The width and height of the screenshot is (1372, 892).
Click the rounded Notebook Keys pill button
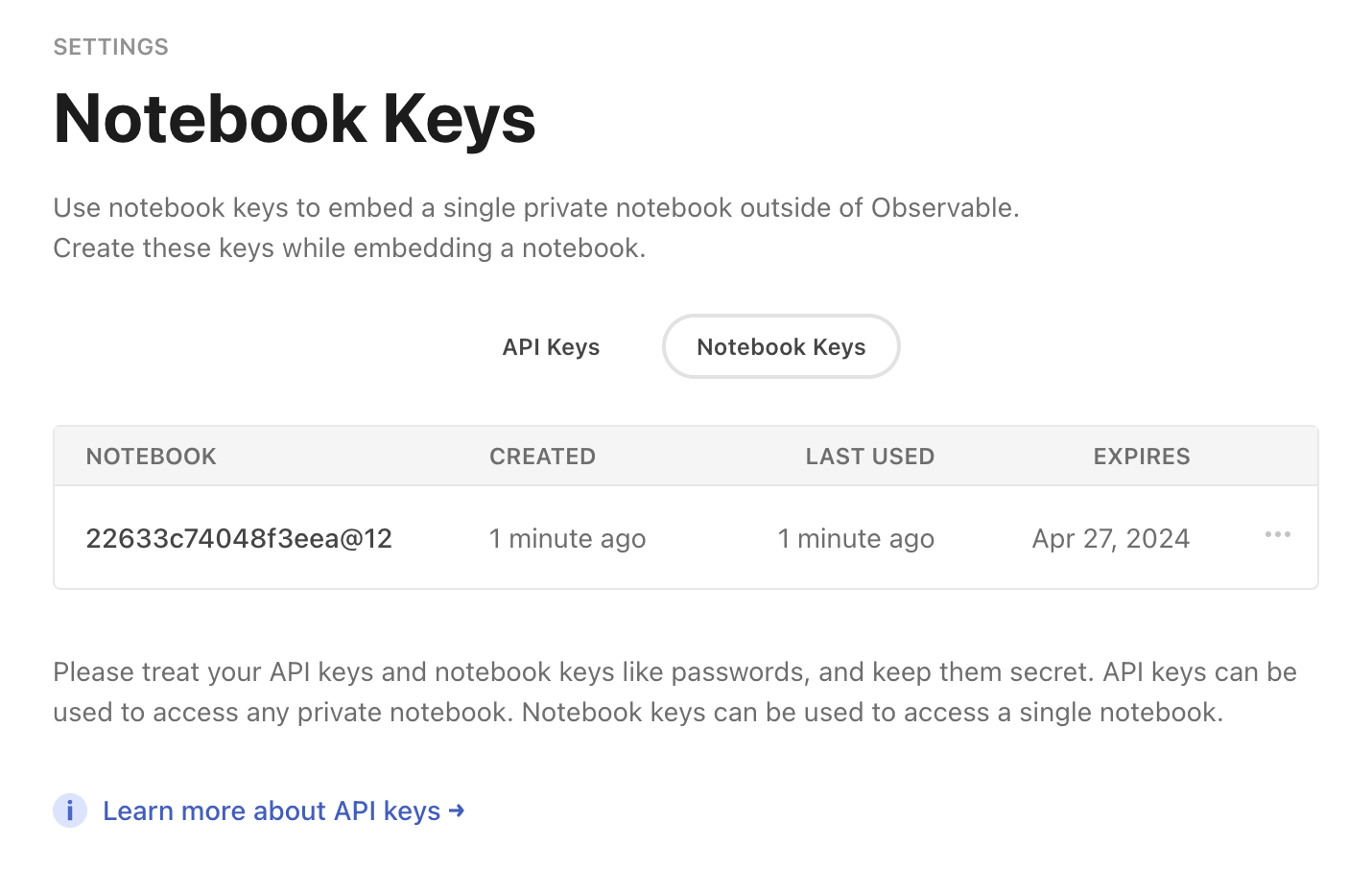coord(781,346)
